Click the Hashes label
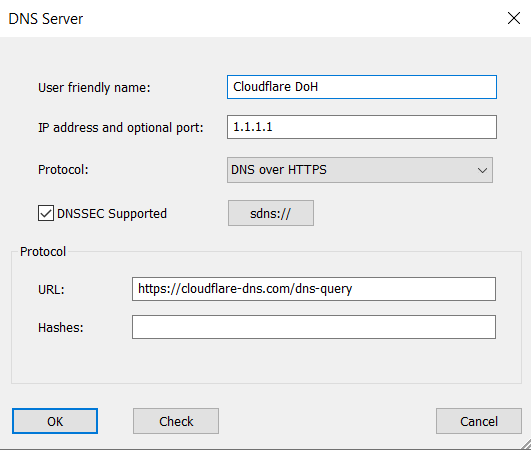Screen dimensions: 531x450 pyautogui.click(x=61, y=328)
